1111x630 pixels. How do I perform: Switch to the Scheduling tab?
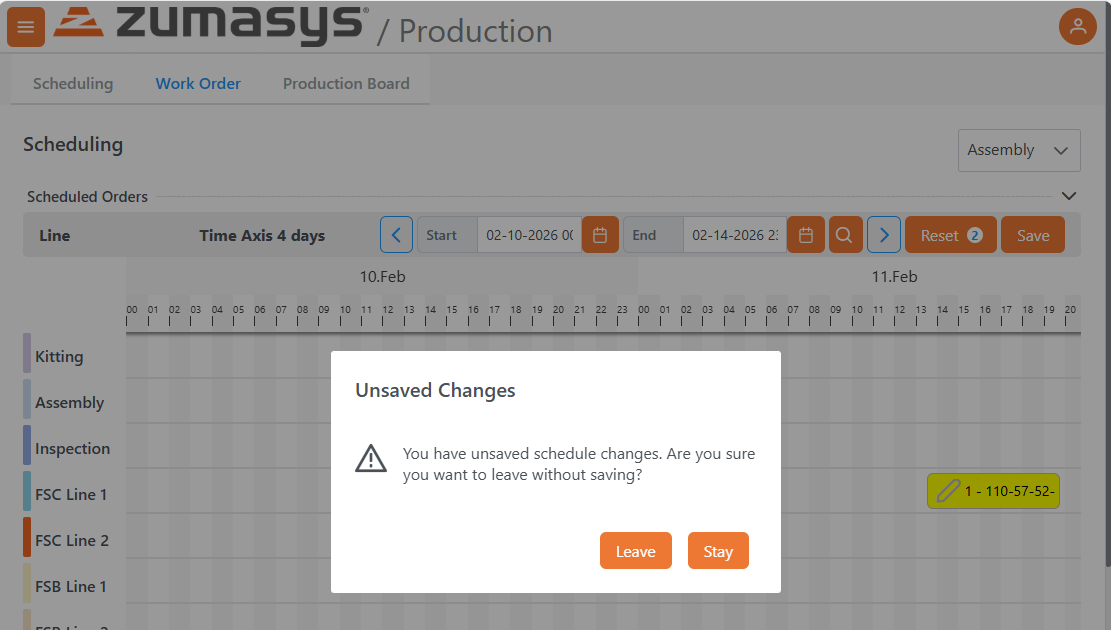point(72,83)
